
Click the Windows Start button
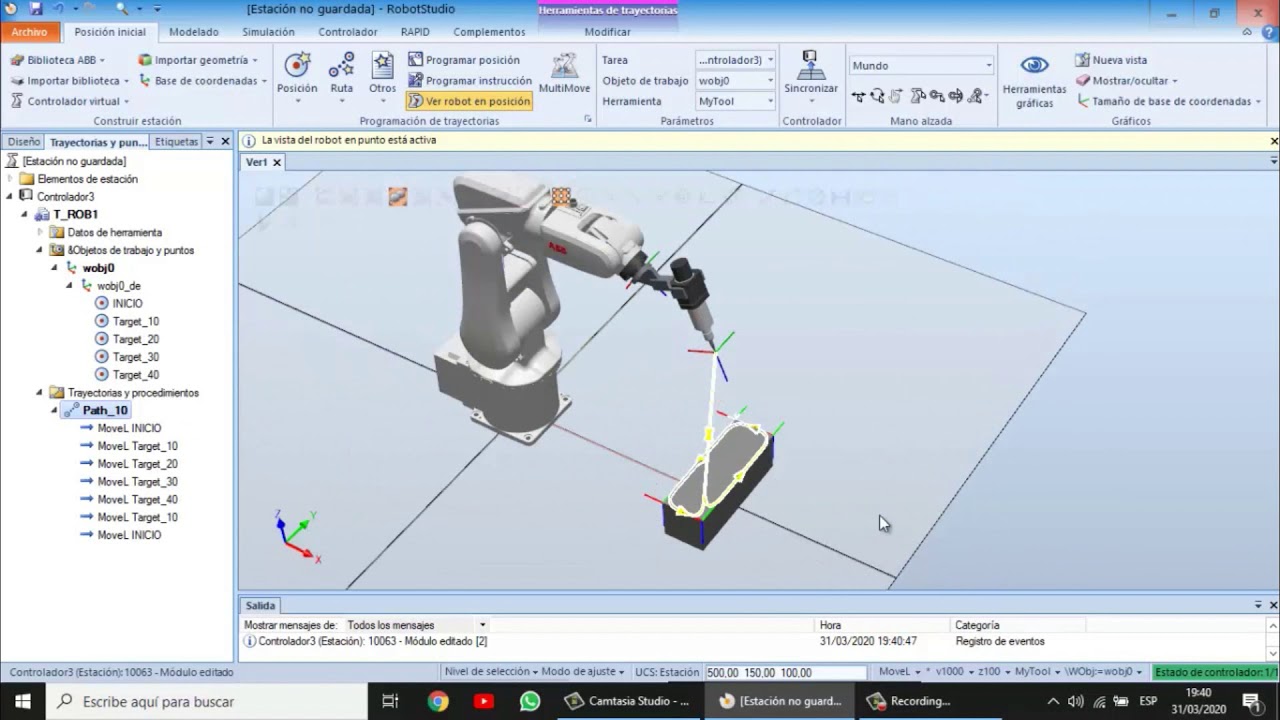pyautogui.click(x=22, y=701)
